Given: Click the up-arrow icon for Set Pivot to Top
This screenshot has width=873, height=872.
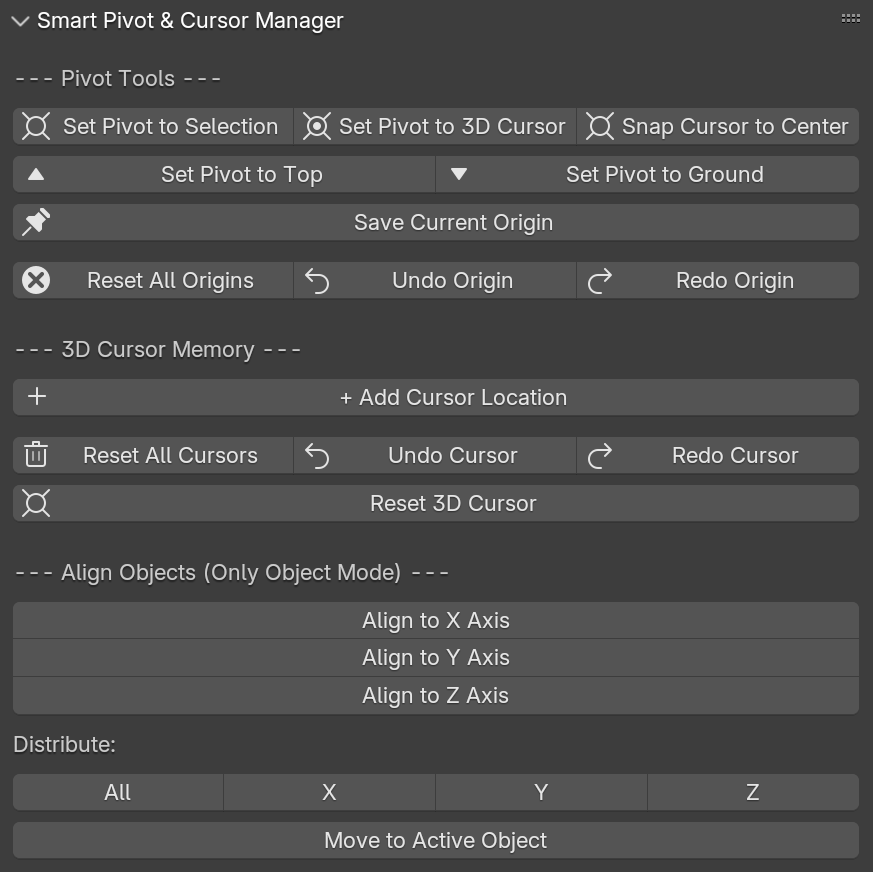Looking at the screenshot, I should 37,174.
